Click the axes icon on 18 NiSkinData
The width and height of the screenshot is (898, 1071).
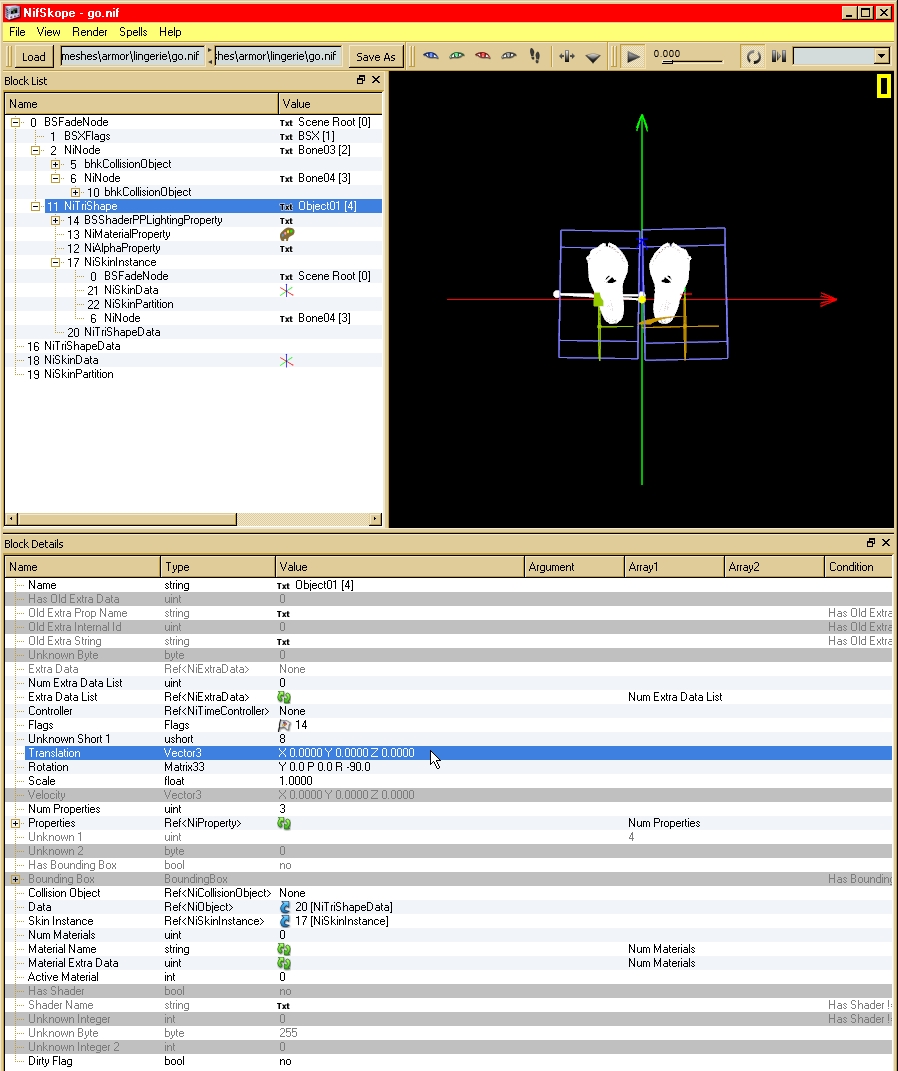coord(286,361)
